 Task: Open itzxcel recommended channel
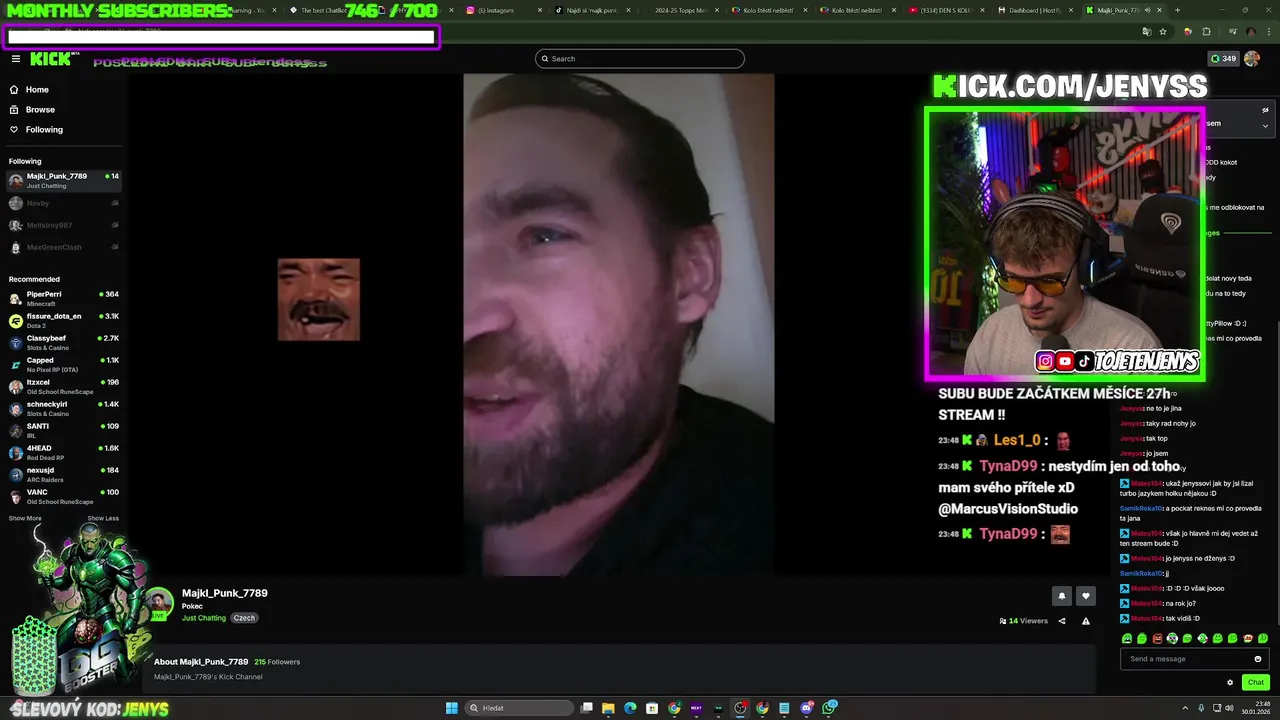point(63,386)
